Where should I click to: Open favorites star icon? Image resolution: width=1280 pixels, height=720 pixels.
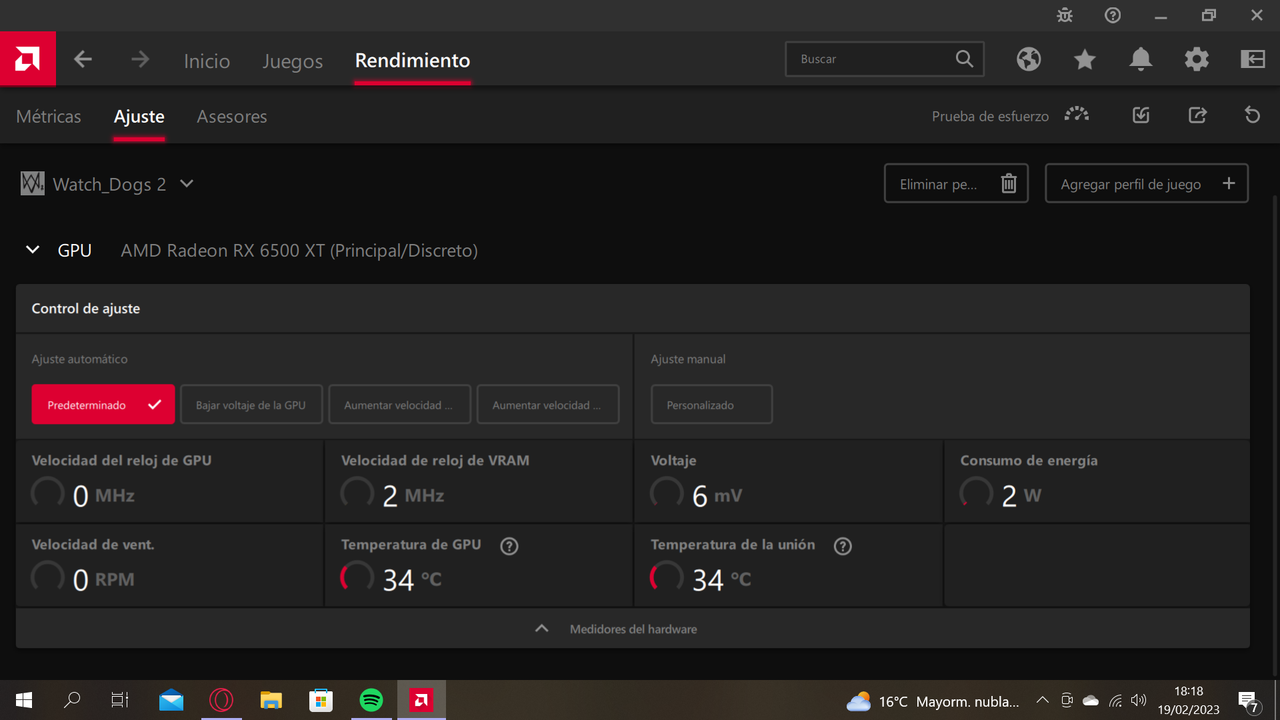pos(1085,59)
